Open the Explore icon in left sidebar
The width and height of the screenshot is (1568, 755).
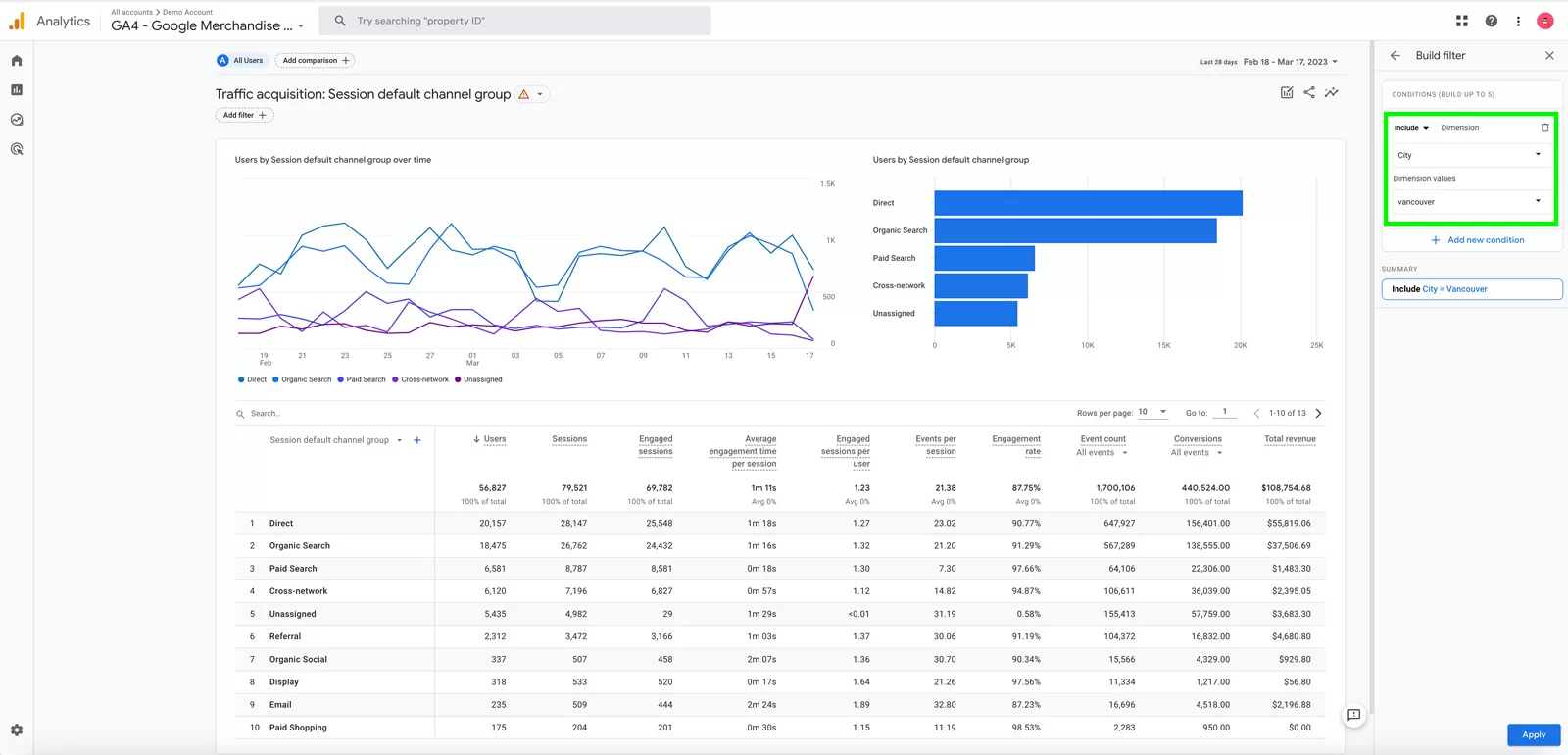click(17, 120)
